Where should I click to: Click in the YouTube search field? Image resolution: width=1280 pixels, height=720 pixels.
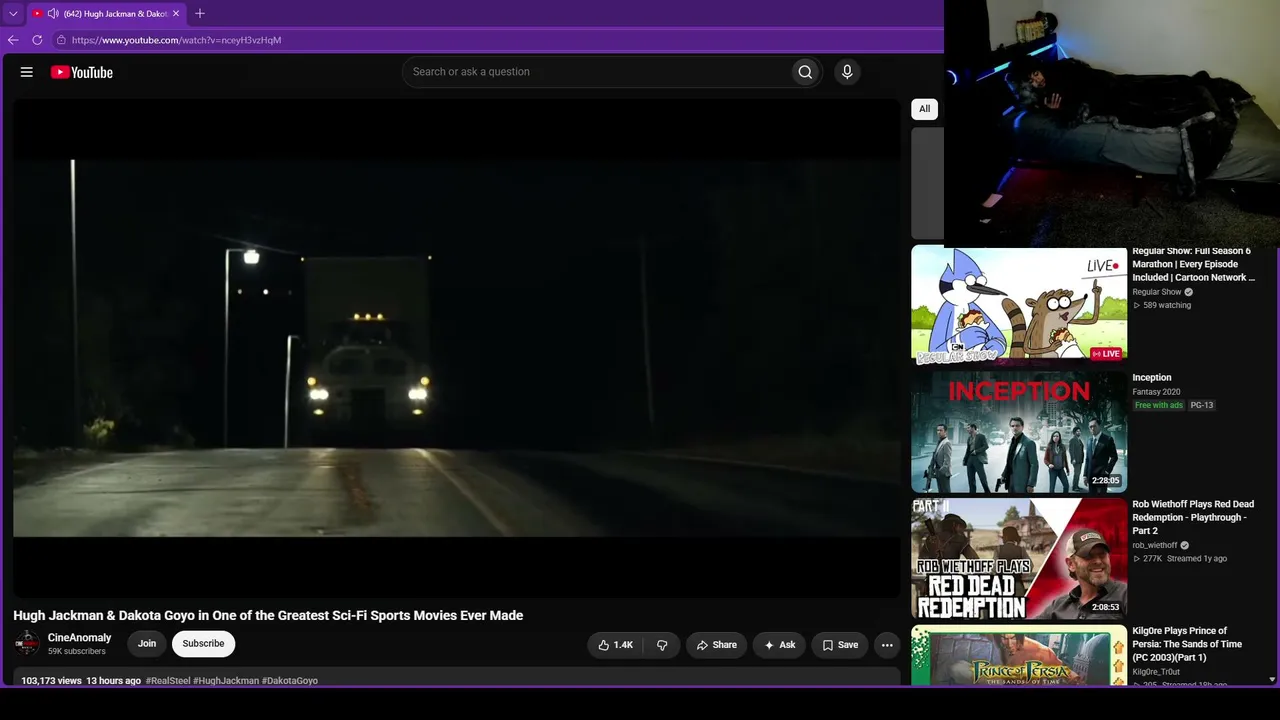[x=596, y=72]
